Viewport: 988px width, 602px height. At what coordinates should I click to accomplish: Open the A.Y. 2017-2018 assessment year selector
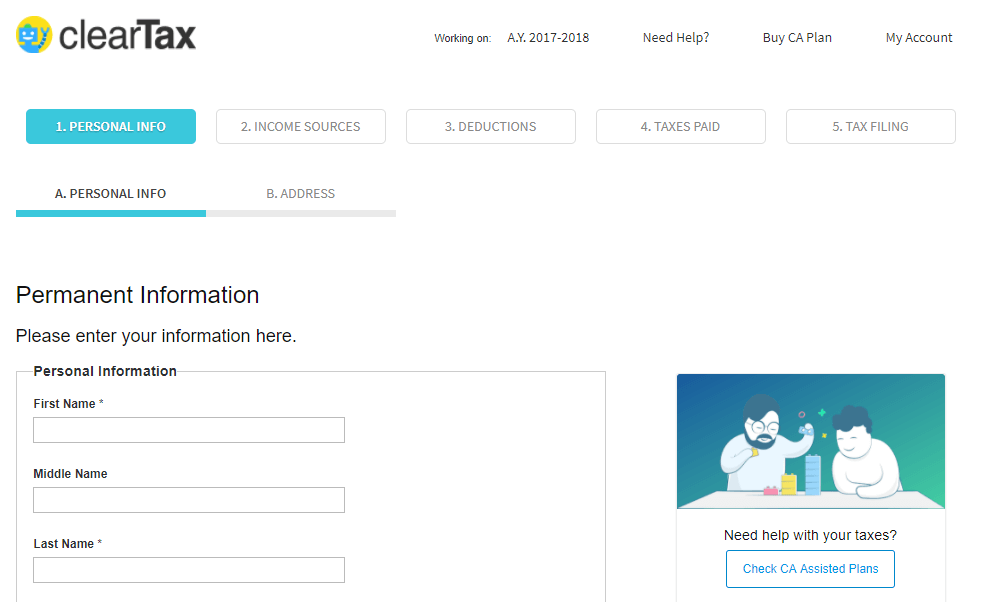548,38
